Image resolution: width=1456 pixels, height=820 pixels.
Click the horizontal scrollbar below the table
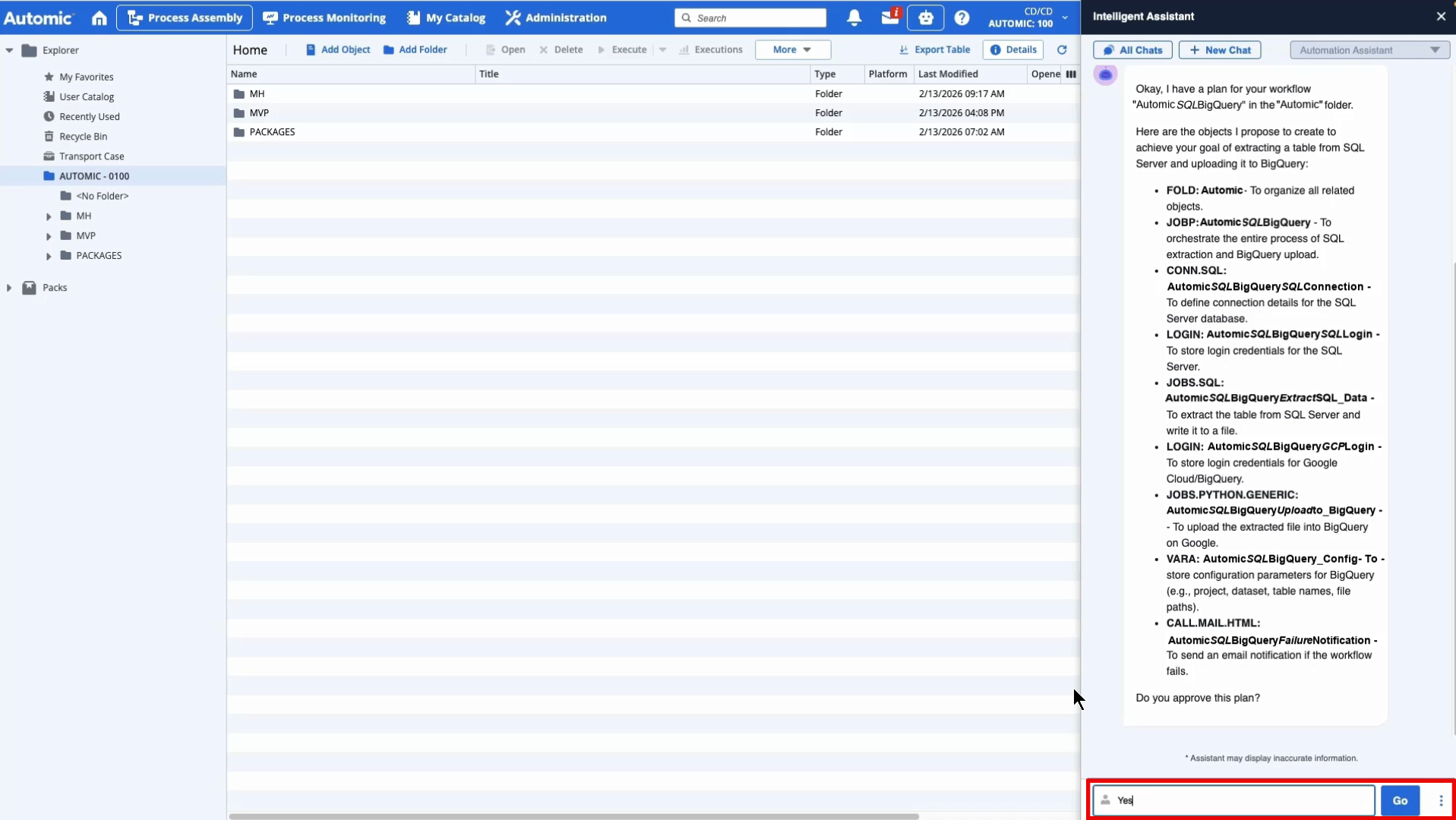pyautogui.click(x=573, y=816)
